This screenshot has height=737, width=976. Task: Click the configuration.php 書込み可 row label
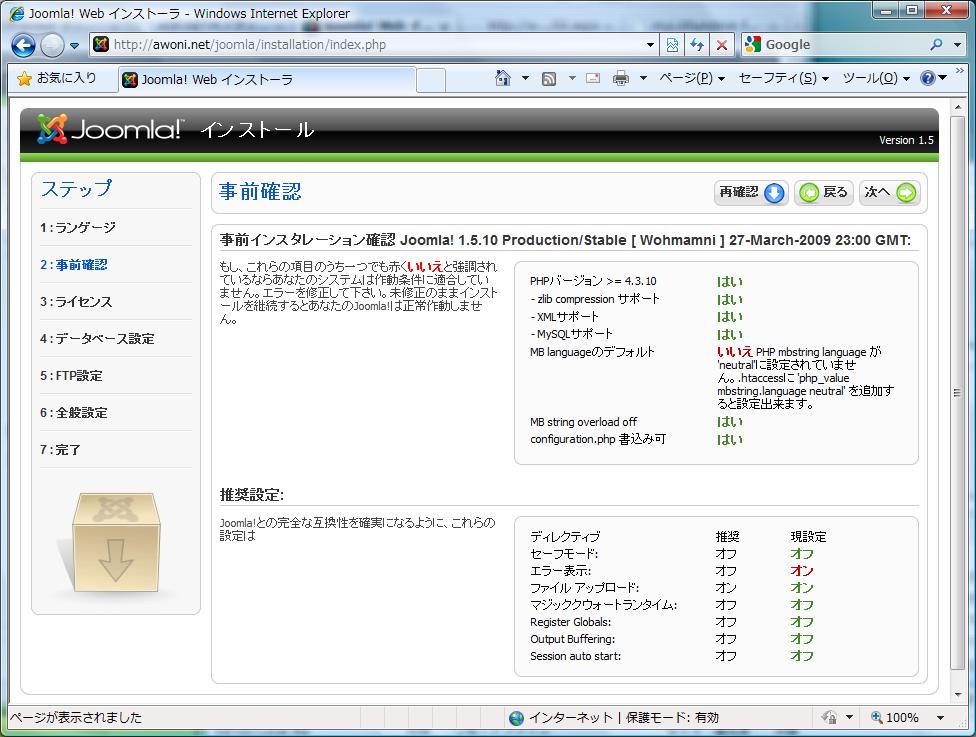[x=598, y=439]
